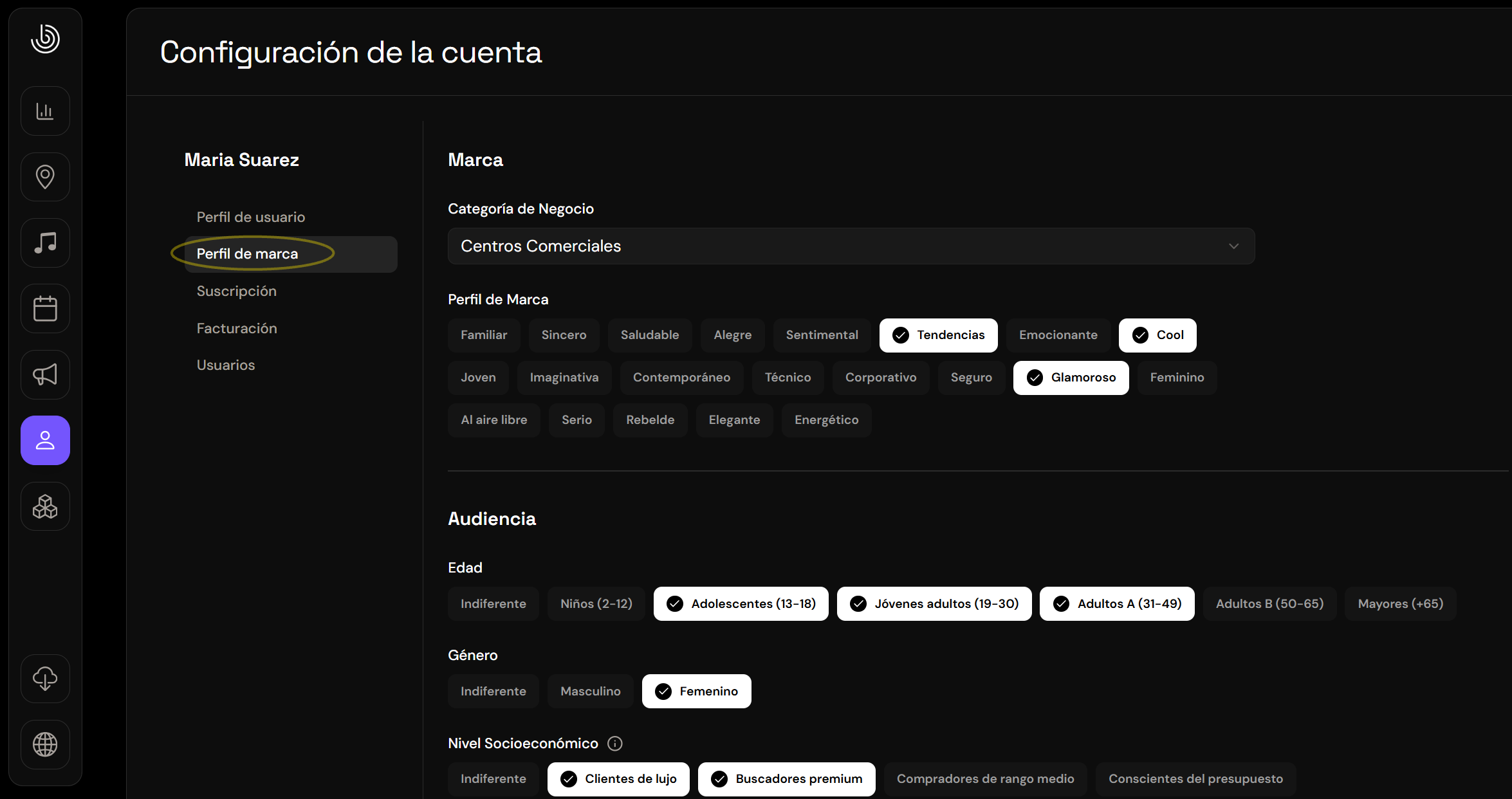Image resolution: width=1512 pixels, height=799 pixels.
Task: Select Mayores (+65) age group
Action: (1401, 604)
